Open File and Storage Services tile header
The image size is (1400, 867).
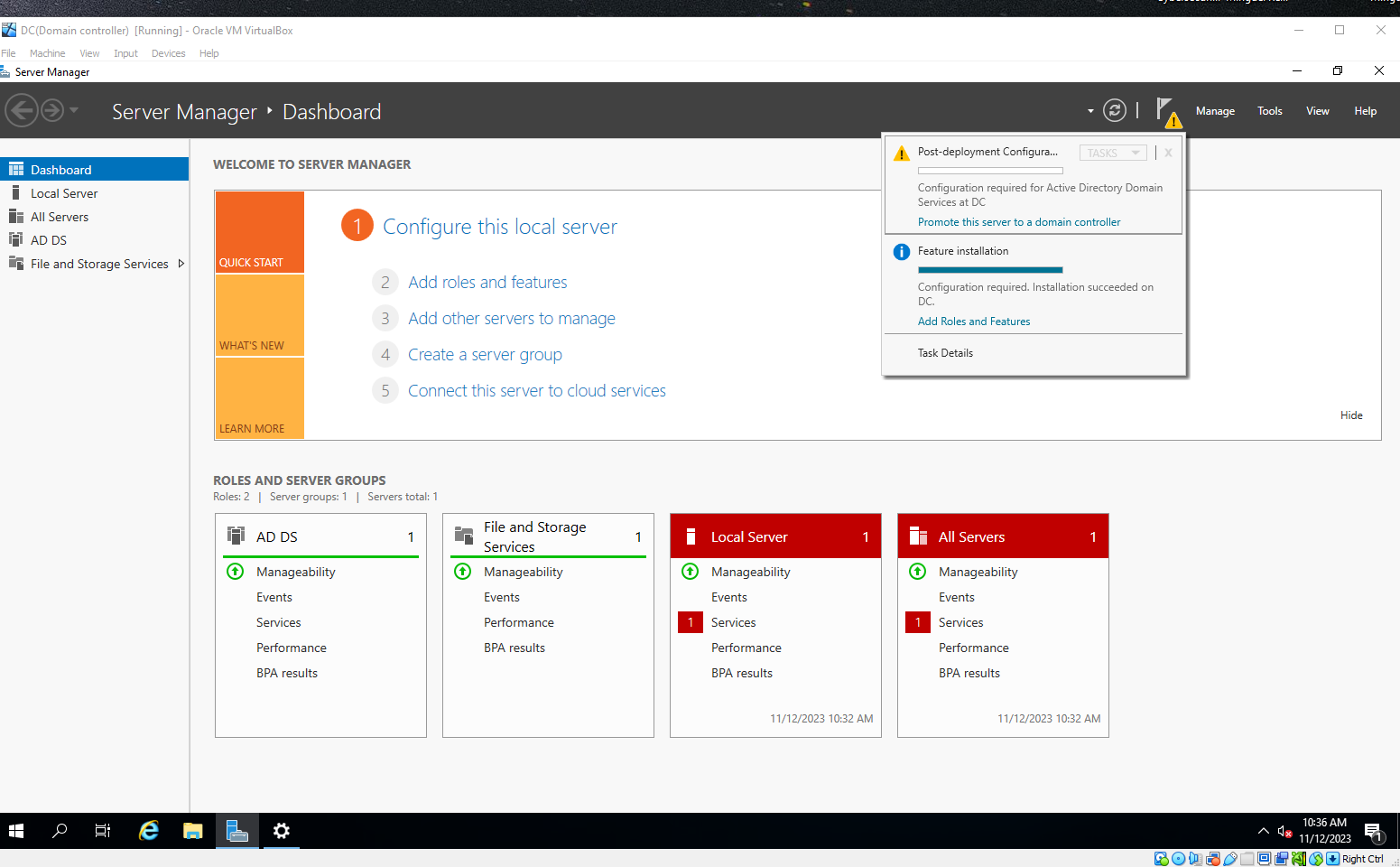point(548,536)
